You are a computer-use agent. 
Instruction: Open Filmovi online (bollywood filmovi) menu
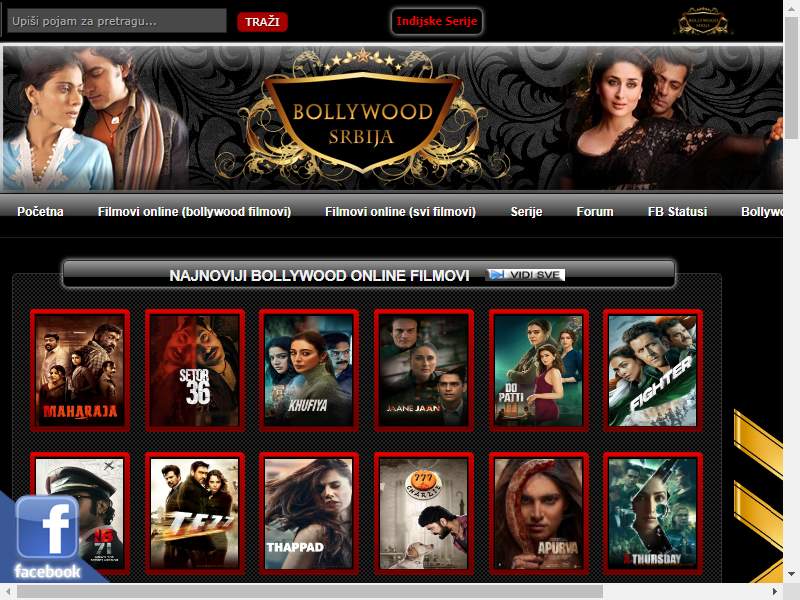coord(194,212)
